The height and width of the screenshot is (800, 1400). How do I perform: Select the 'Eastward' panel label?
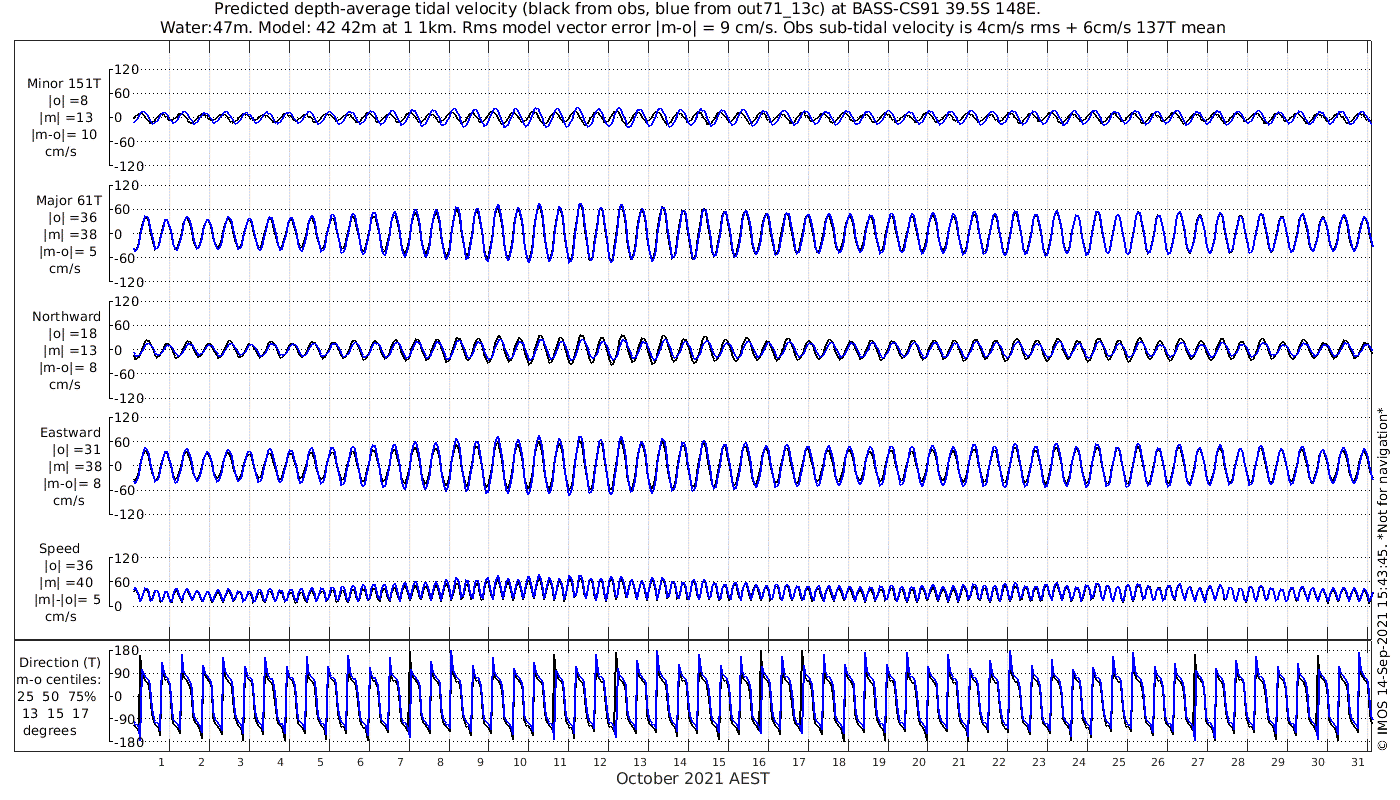71,433
